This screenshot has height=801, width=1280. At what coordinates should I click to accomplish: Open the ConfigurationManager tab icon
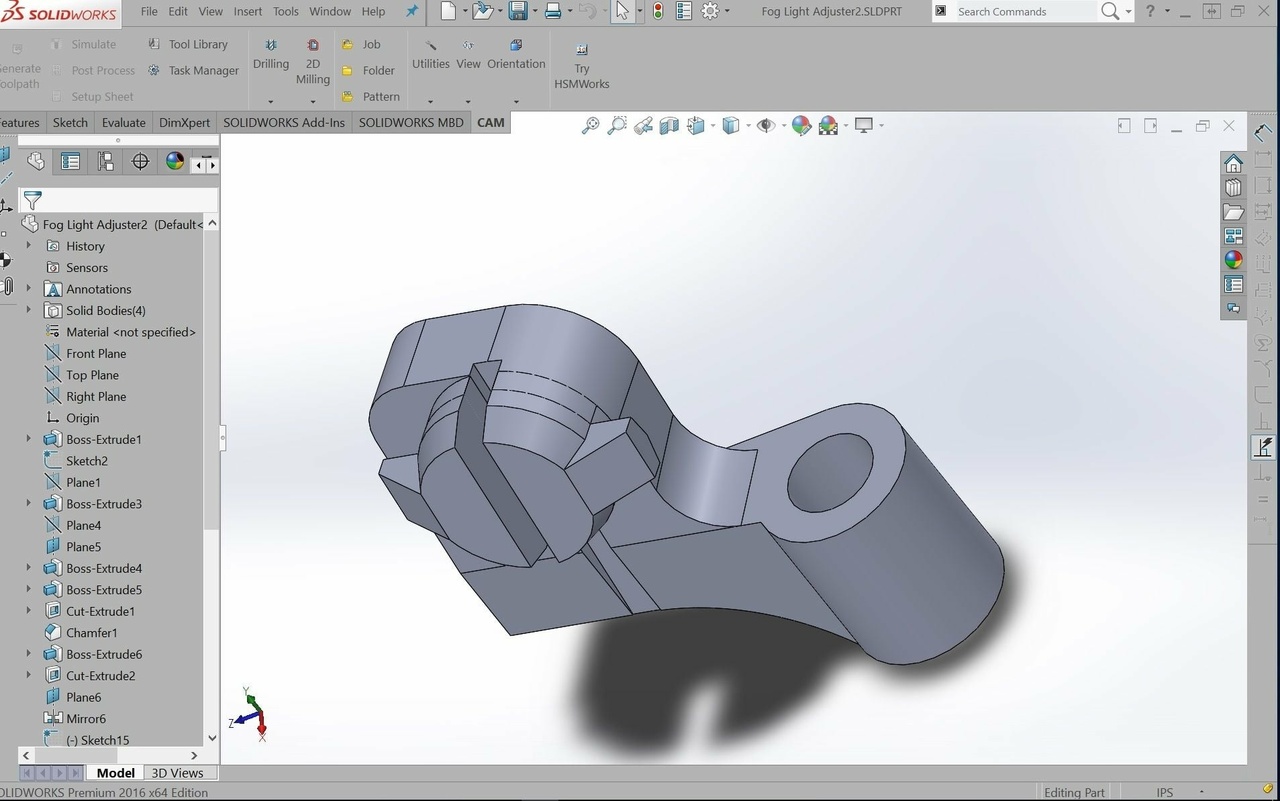(x=105, y=161)
